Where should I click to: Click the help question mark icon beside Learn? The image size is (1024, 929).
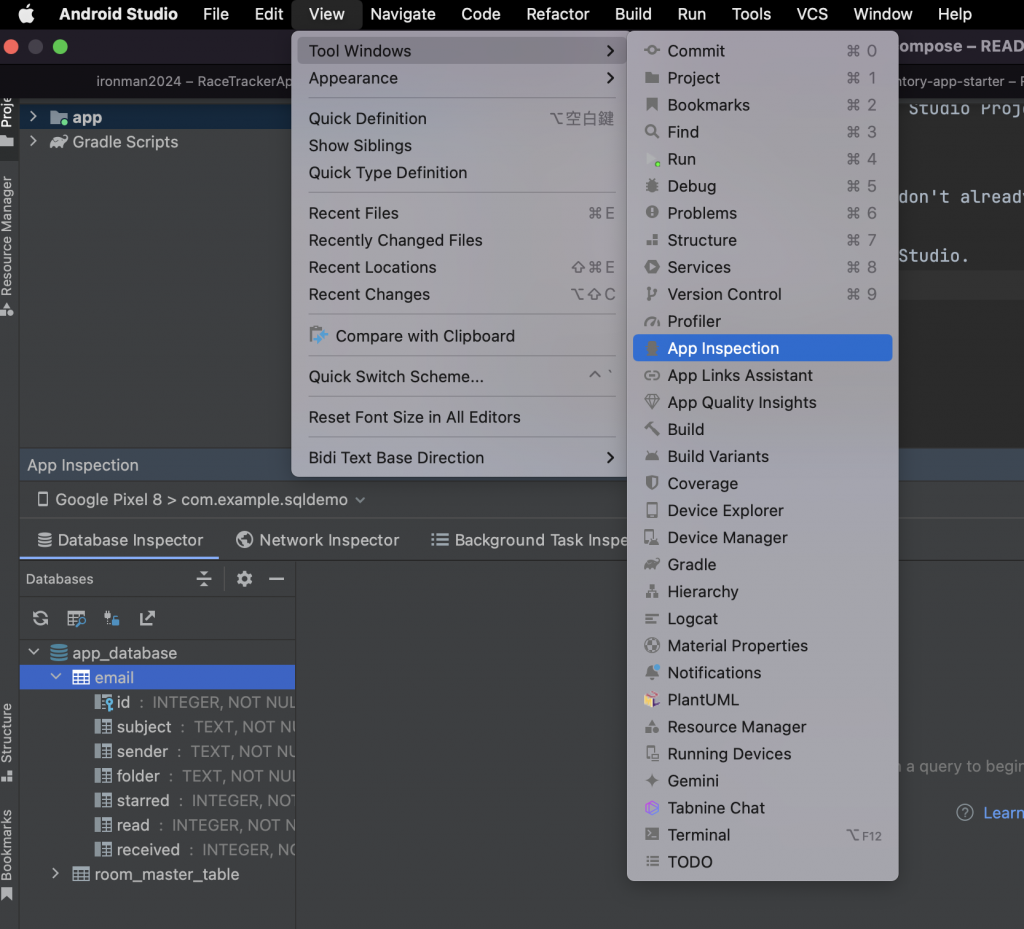(965, 813)
